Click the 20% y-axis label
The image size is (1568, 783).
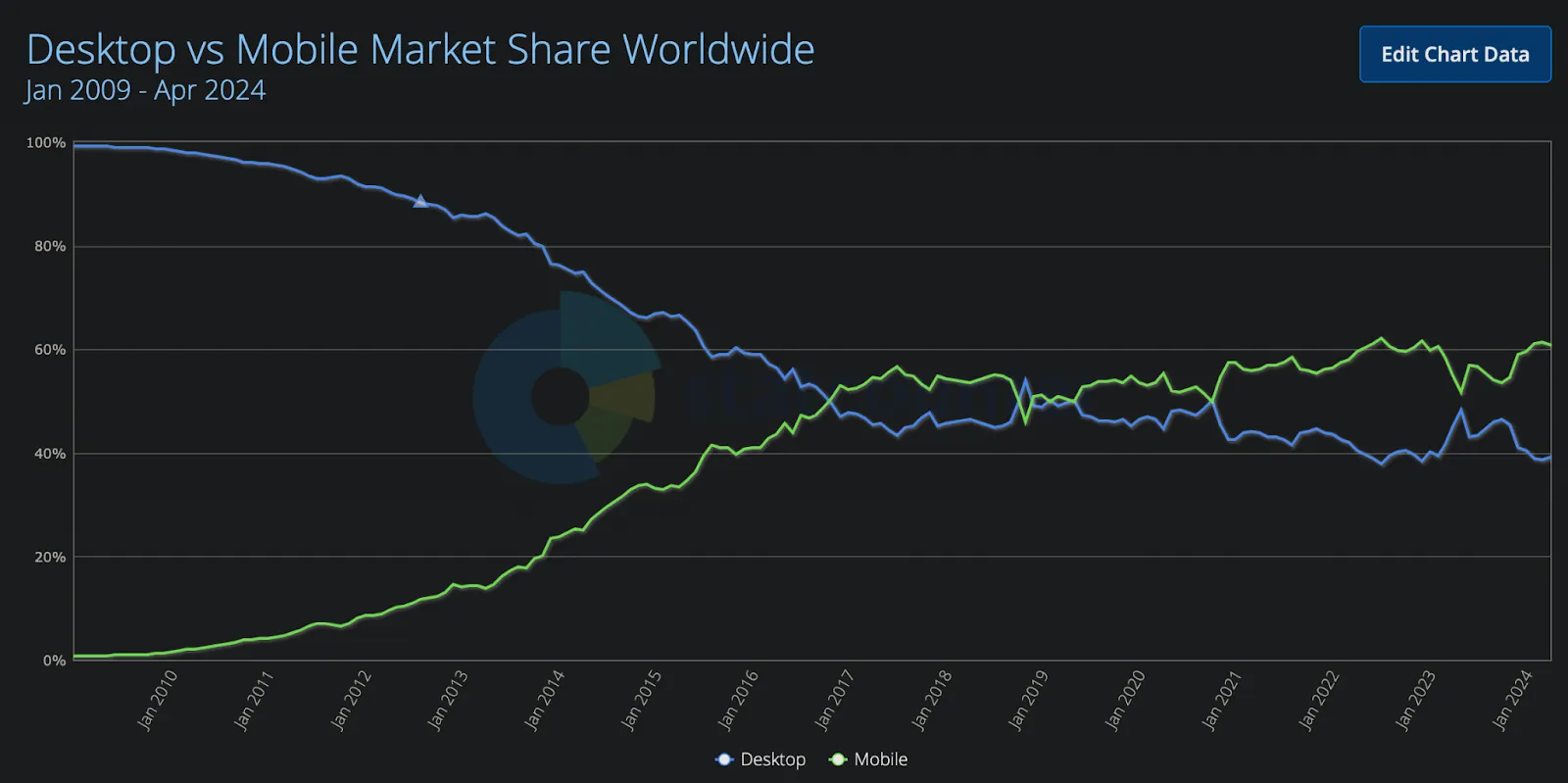tap(50, 557)
